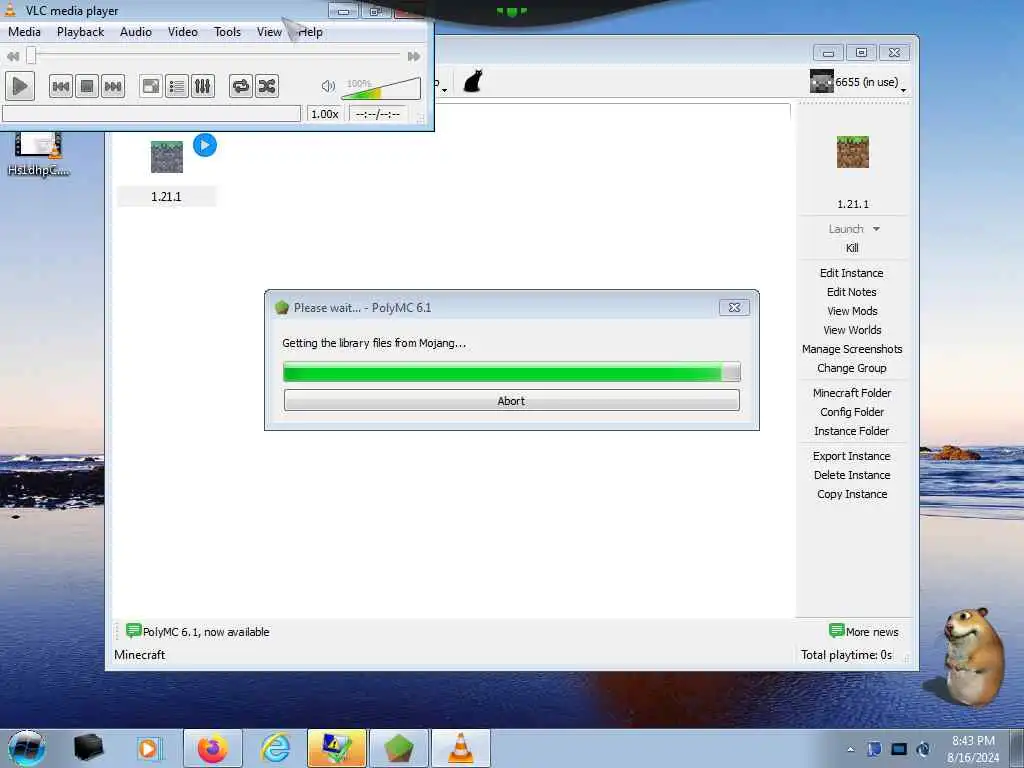
Task: Open Internet Explorer from the taskbar
Action: (x=275, y=748)
